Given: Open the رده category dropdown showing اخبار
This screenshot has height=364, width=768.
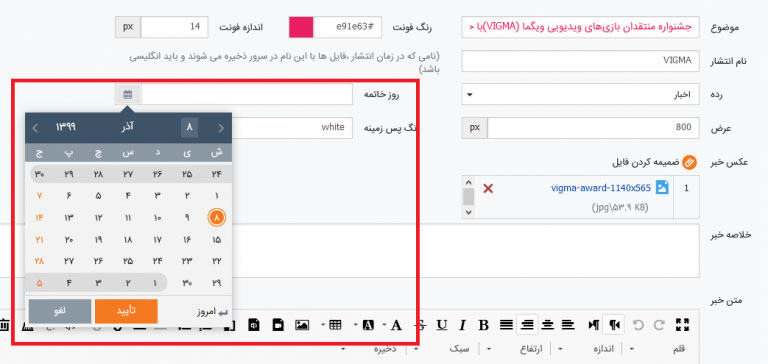Looking at the screenshot, I should (580, 95).
